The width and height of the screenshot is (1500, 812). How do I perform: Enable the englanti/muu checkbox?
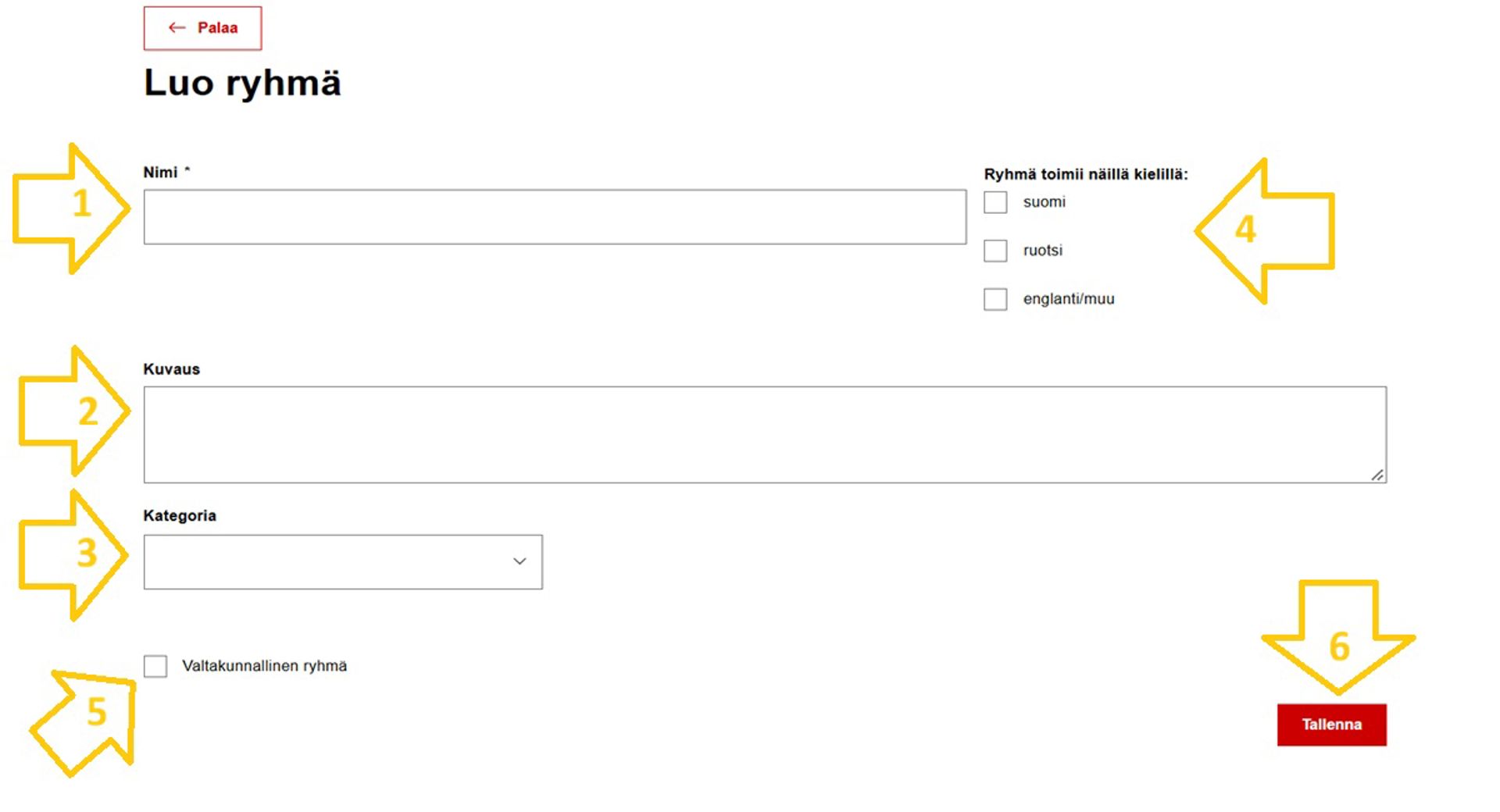pos(995,299)
